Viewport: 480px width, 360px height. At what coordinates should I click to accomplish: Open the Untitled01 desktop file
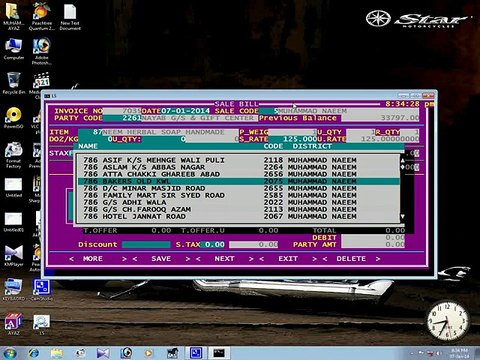click(14, 222)
